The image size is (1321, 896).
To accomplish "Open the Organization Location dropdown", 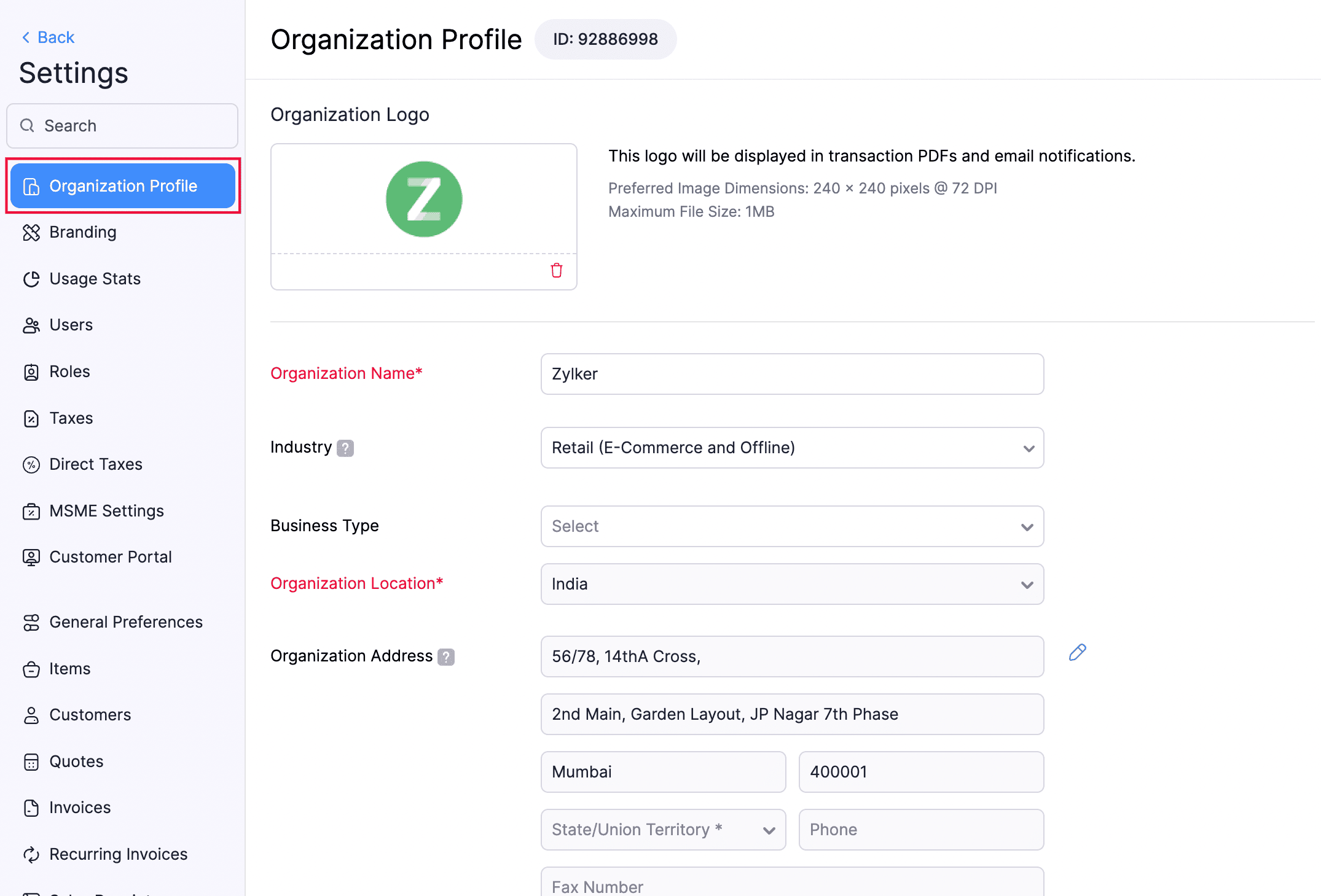I will click(x=791, y=584).
